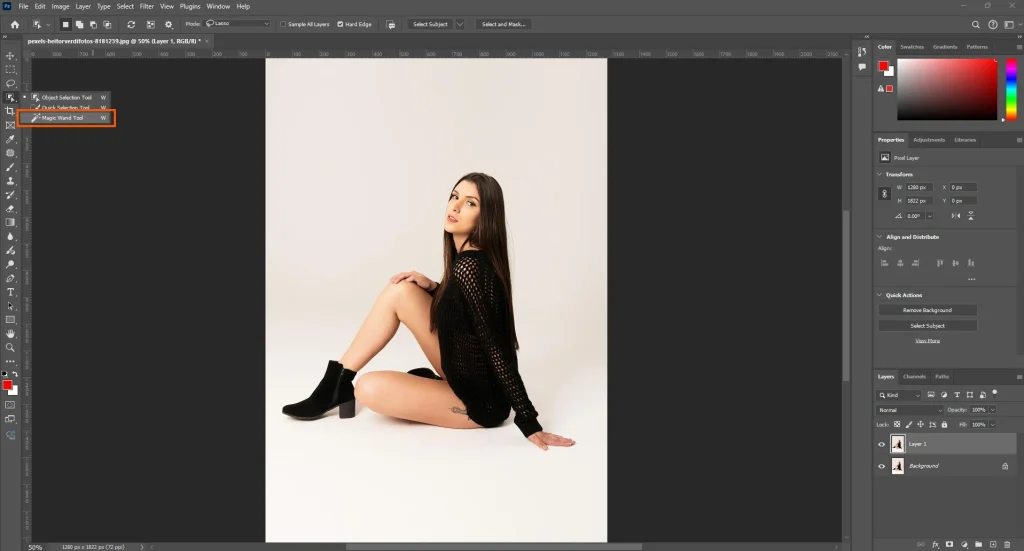Click foreground color swatch in toolbox
The width and height of the screenshot is (1024, 551).
pyautogui.click(x=7, y=385)
